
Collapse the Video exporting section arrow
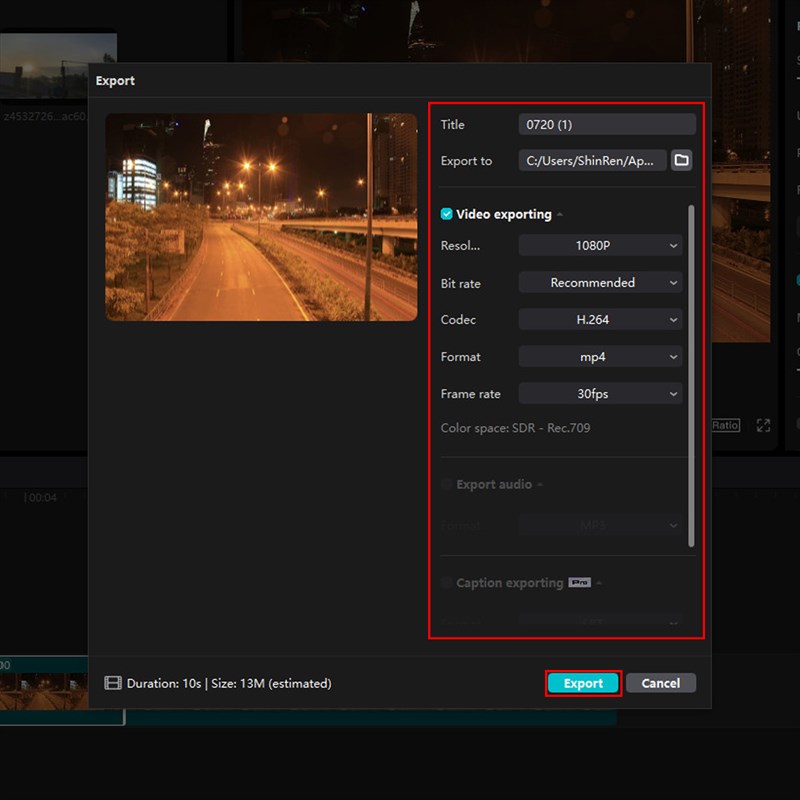pos(560,215)
